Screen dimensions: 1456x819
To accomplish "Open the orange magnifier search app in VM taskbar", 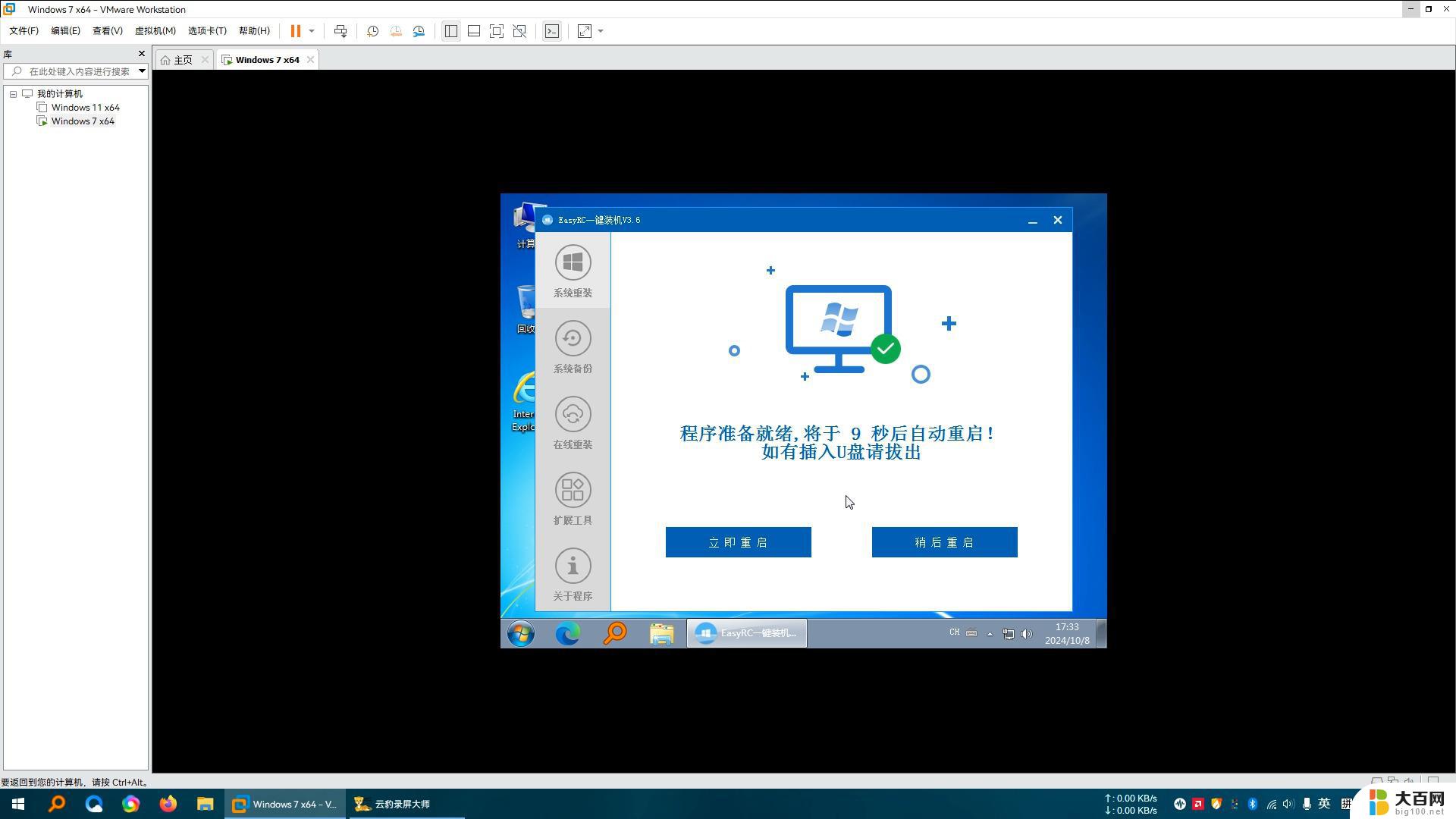I will (x=614, y=633).
